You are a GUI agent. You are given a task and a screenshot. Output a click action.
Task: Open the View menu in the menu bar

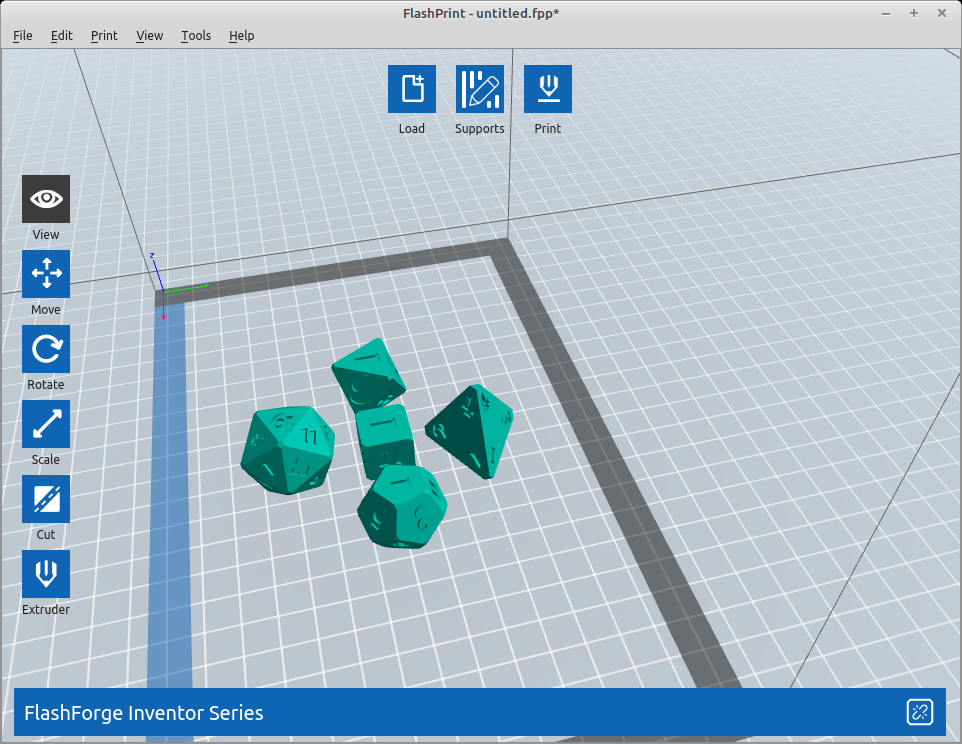pos(149,35)
